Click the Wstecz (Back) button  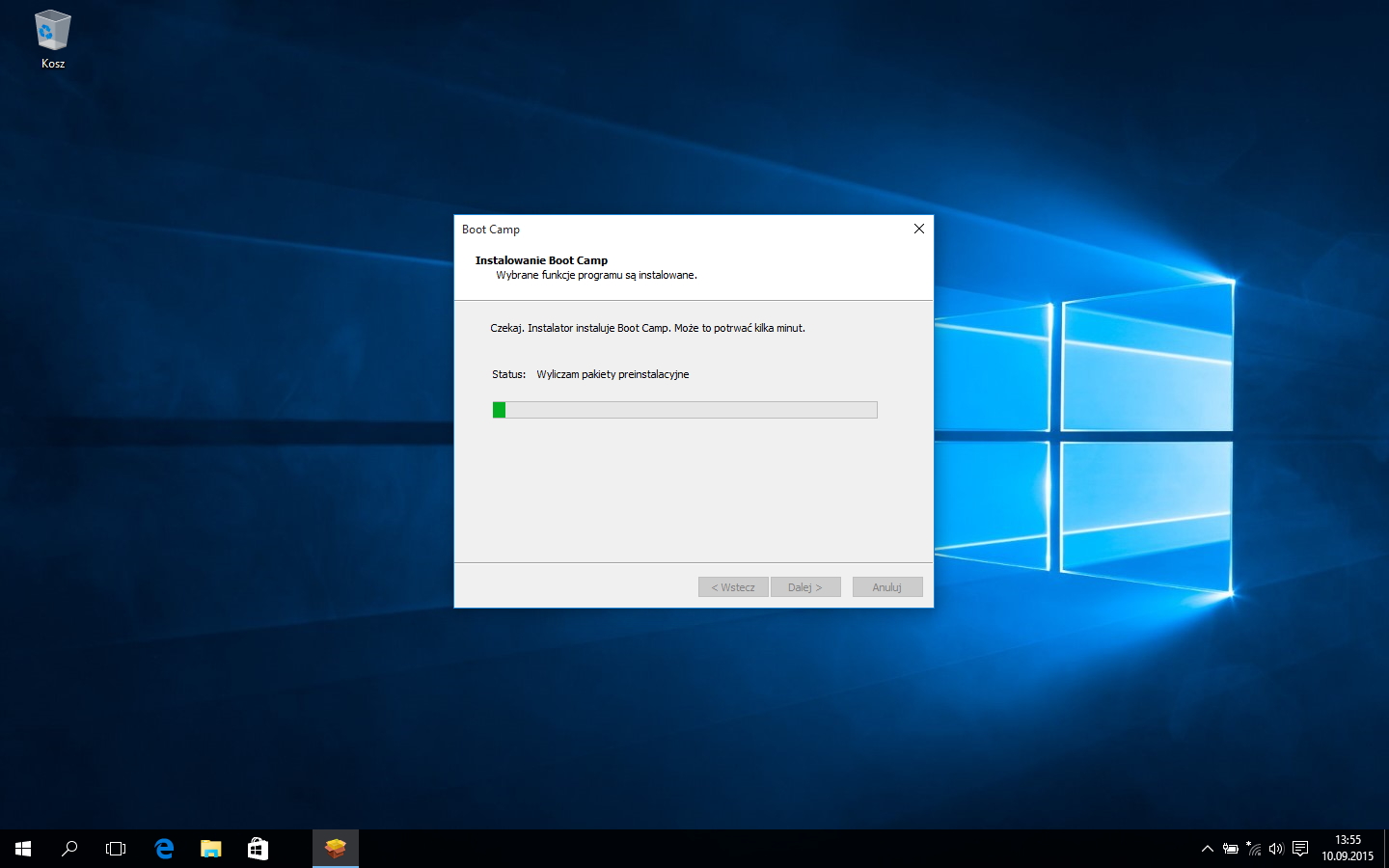tap(733, 587)
